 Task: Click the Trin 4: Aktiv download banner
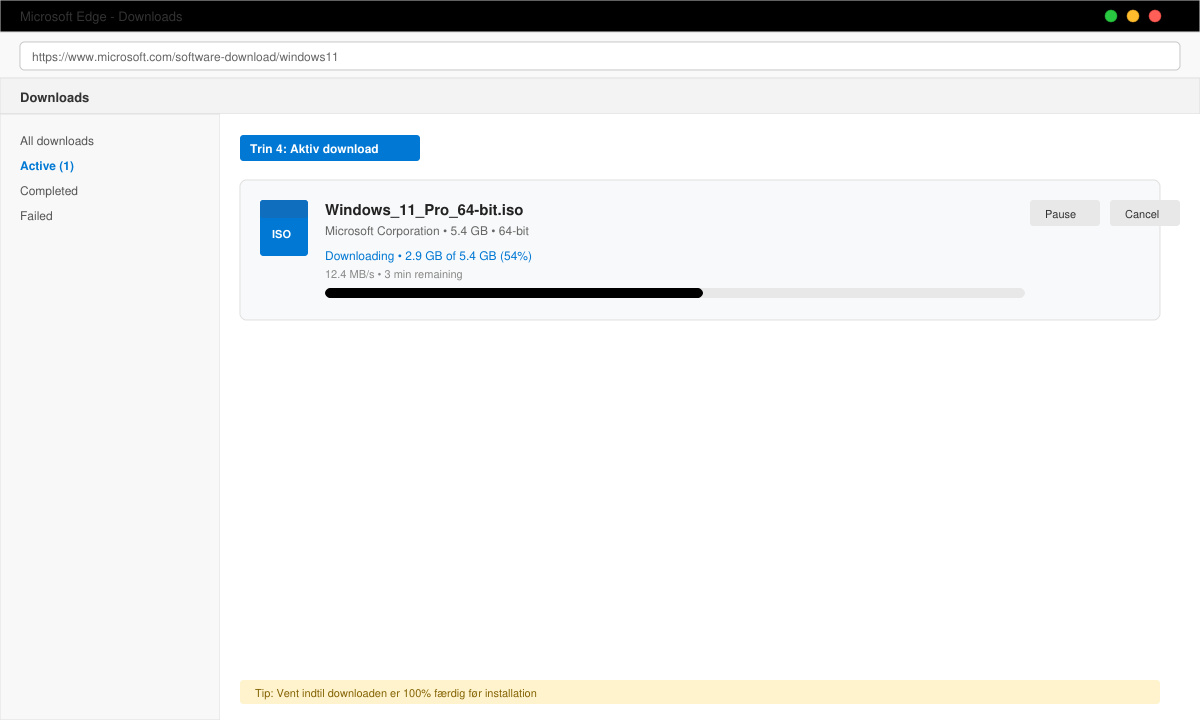point(330,148)
